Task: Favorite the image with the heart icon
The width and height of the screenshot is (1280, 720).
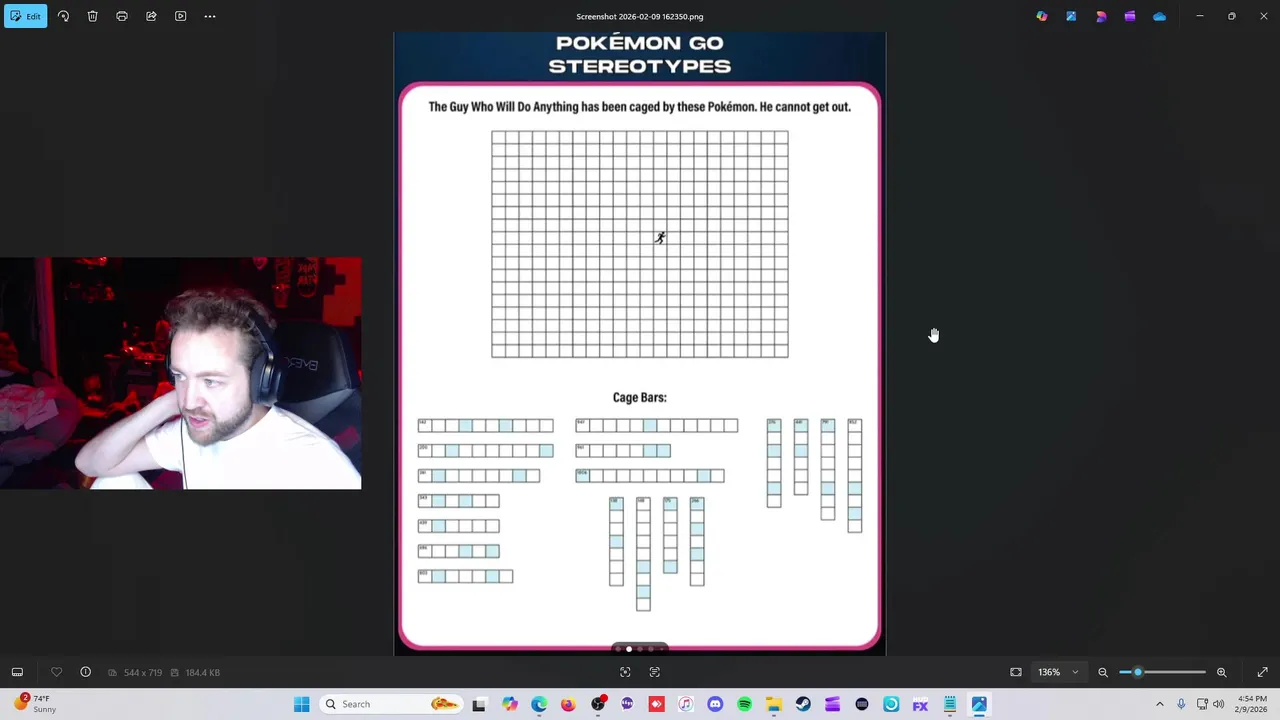Action: [56, 672]
